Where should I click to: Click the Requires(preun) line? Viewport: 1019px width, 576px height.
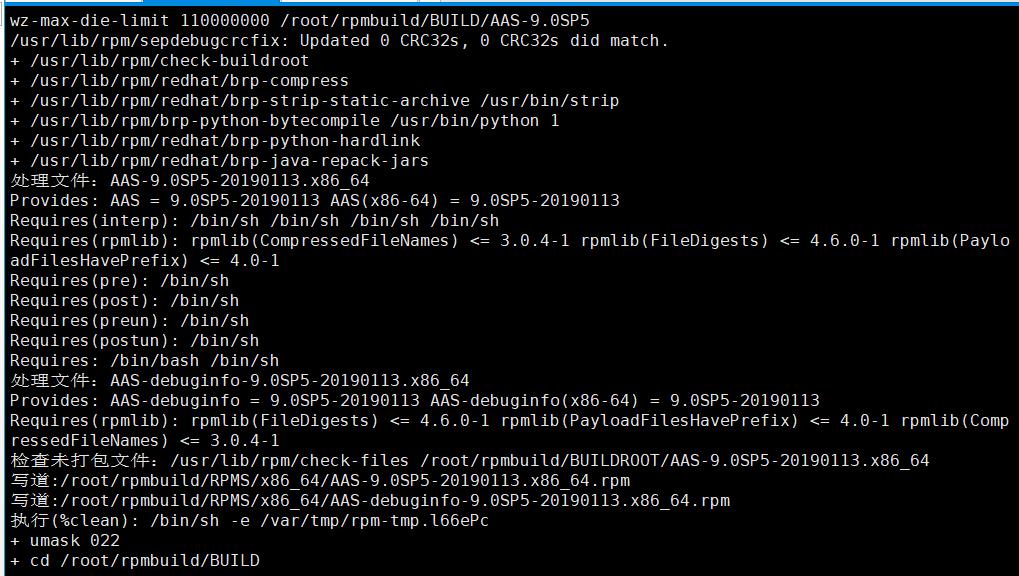point(129,320)
